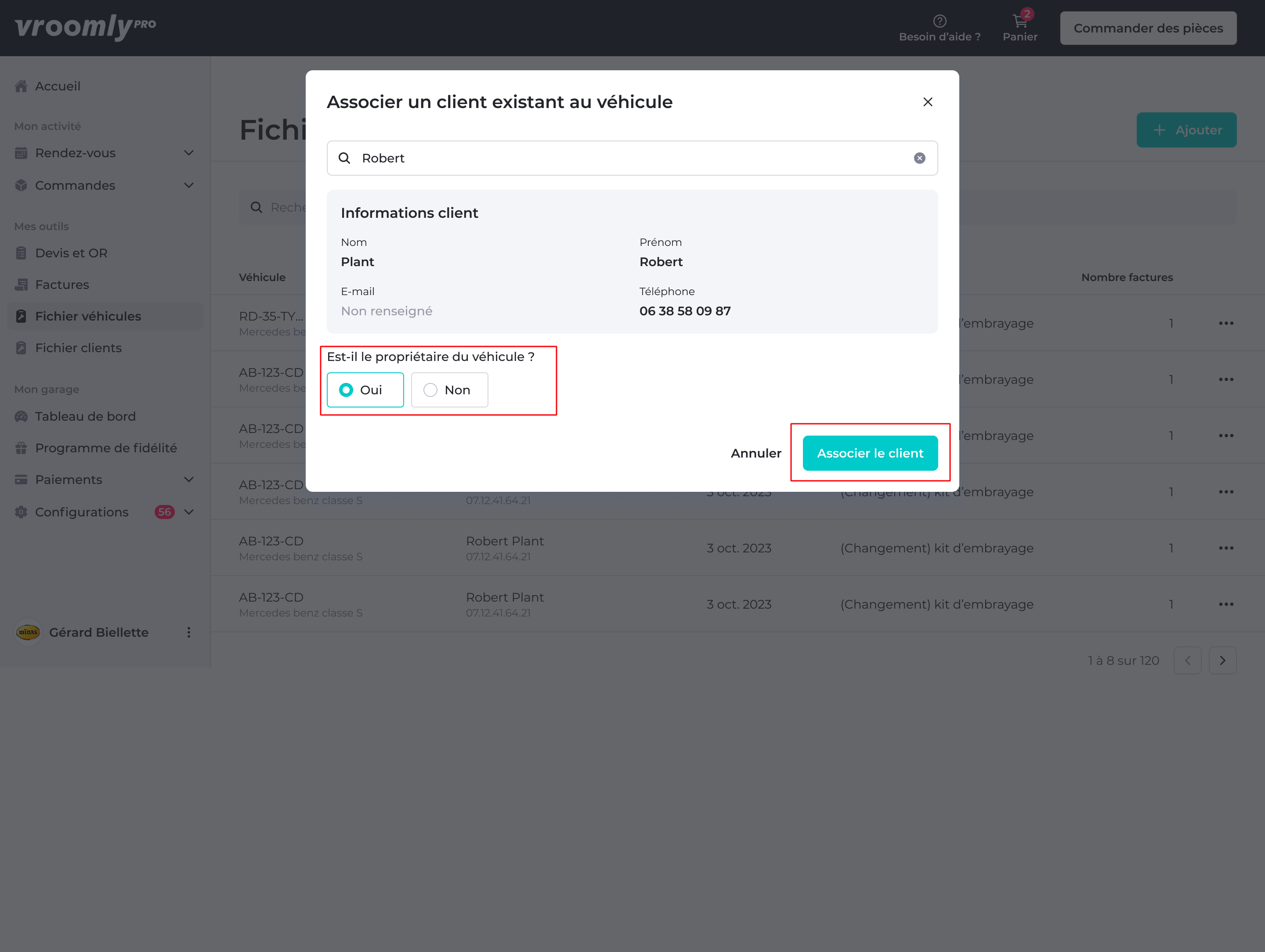Expand the Paiements menu
1265x952 pixels.
[x=189, y=480]
